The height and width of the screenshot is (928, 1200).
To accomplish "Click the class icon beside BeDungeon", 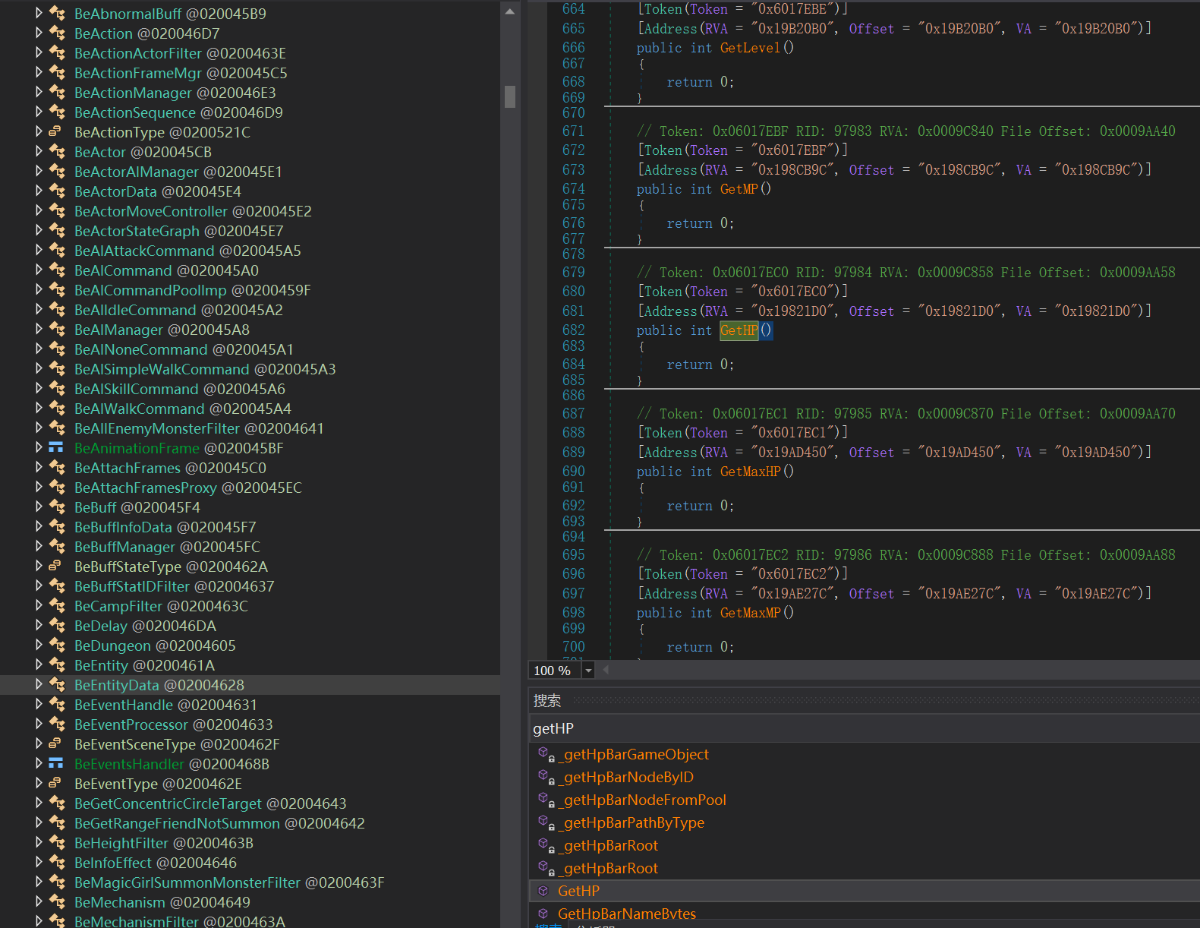I will tap(57, 646).
